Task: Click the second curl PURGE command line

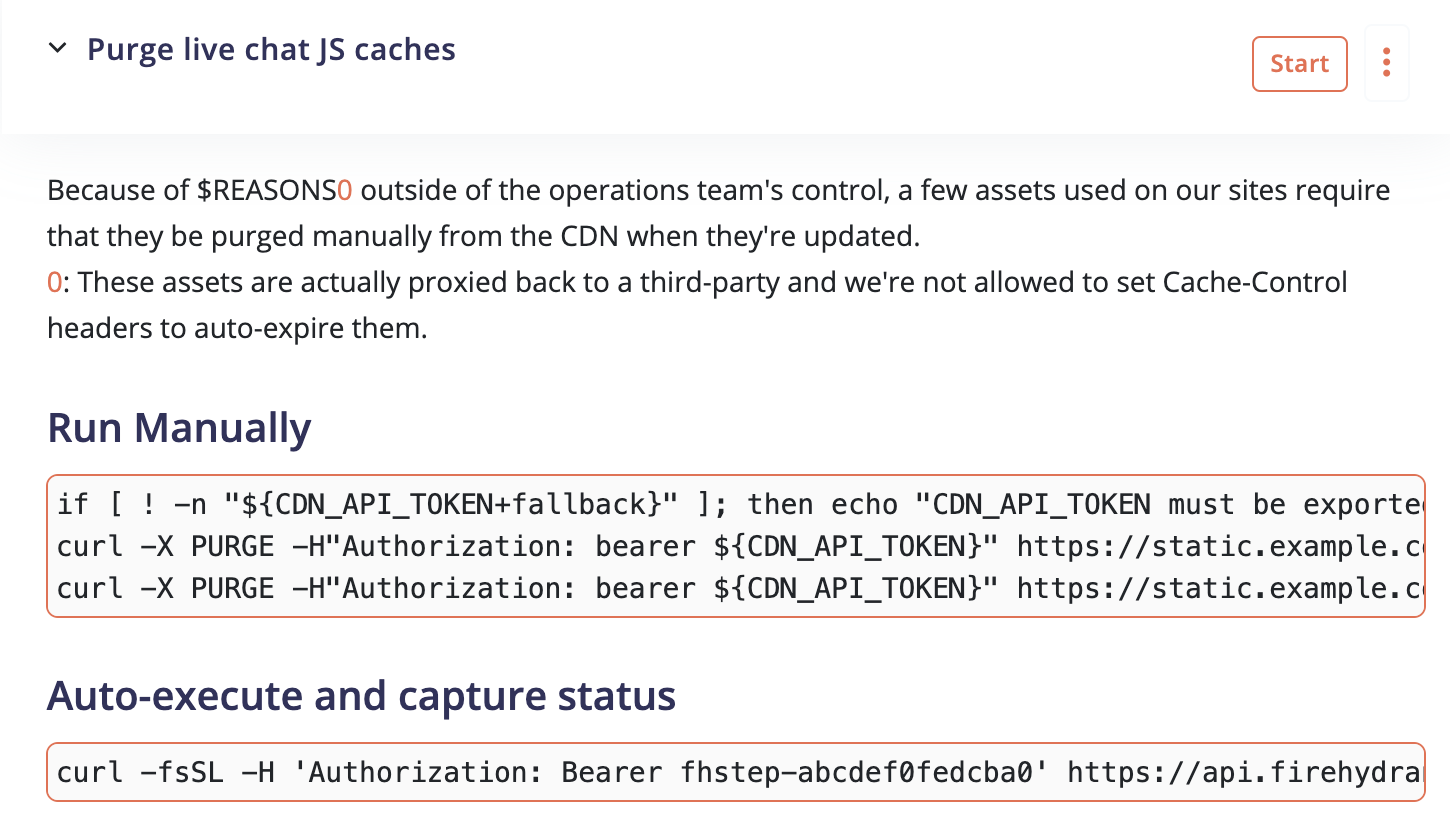Action: click(x=500, y=588)
